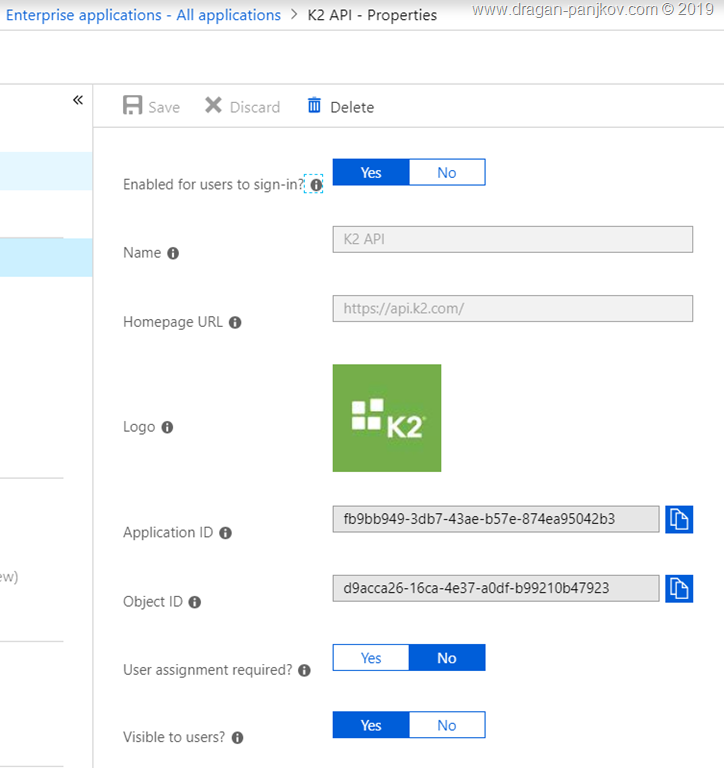This screenshot has height=768, width=724.
Task: Show info for Enabled for users to sign-in
Action: (316, 185)
